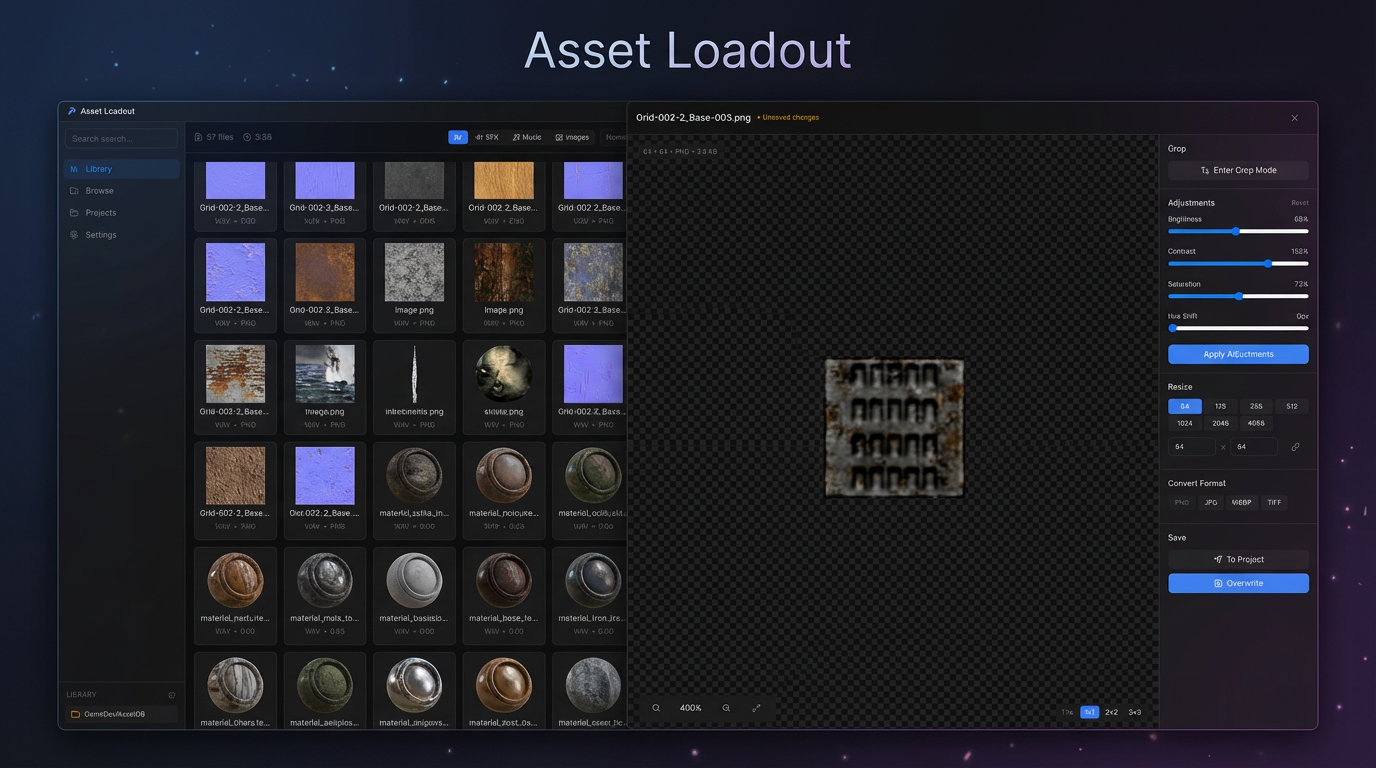Click the resize width input field
Screen dimensions: 1376x768
click(1192, 447)
